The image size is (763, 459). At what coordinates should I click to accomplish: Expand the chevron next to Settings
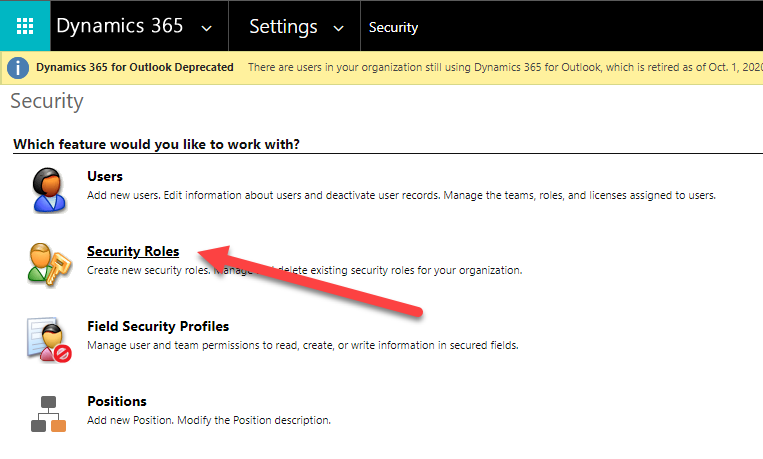click(338, 28)
